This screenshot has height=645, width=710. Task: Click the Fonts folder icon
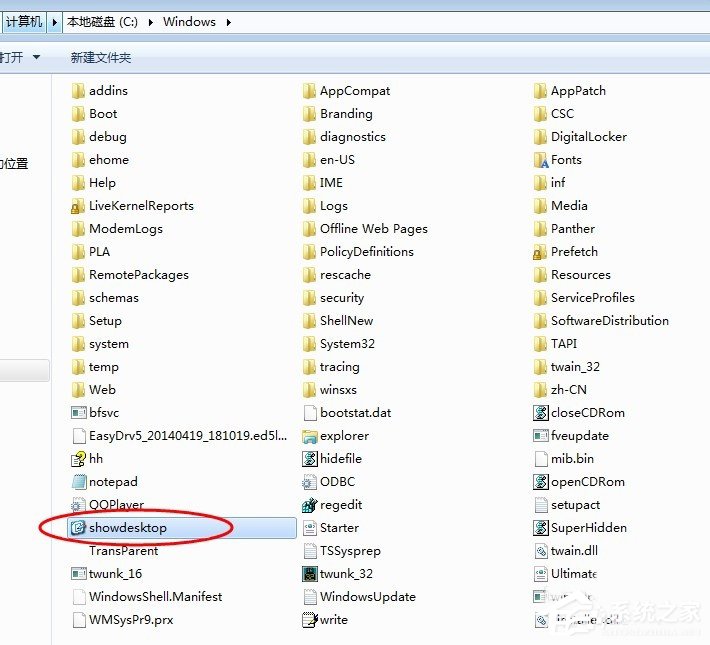click(541, 160)
